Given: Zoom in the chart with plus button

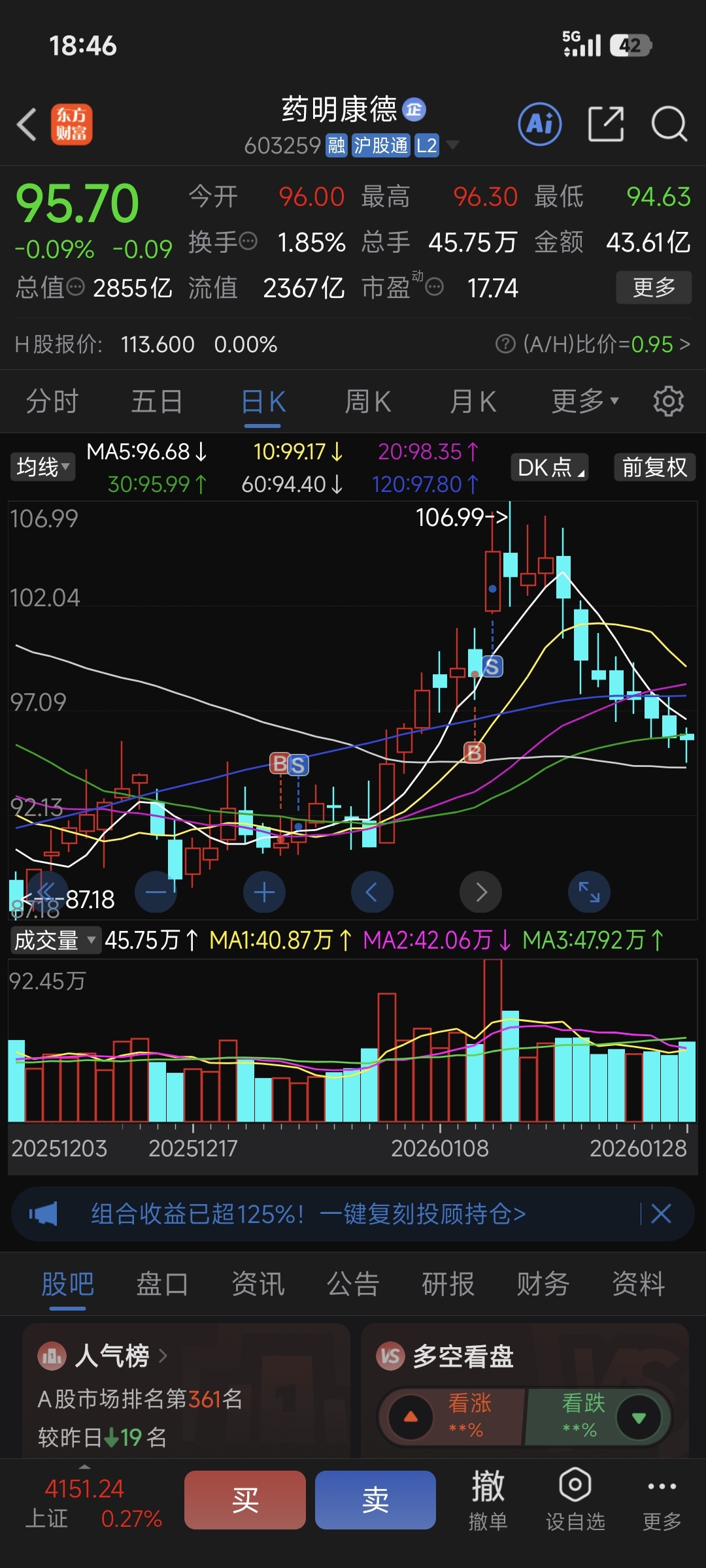Looking at the screenshot, I should click(264, 892).
